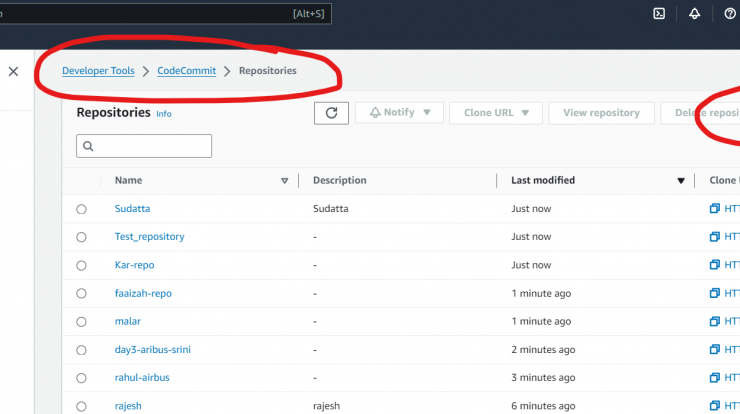Focus the repositories search field
This screenshot has width=740, height=414.
(144, 146)
